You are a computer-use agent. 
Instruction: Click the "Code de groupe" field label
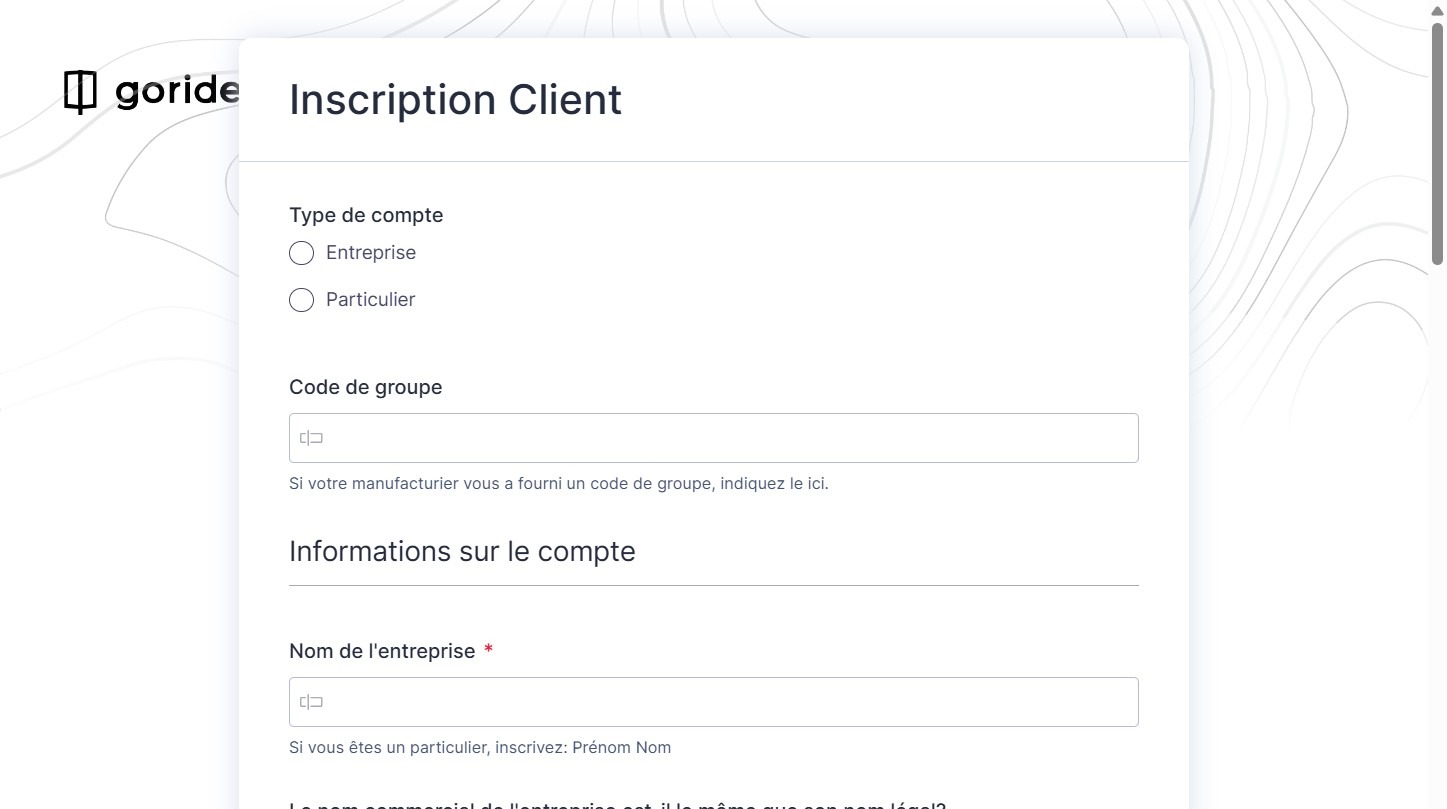pyautogui.click(x=365, y=387)
